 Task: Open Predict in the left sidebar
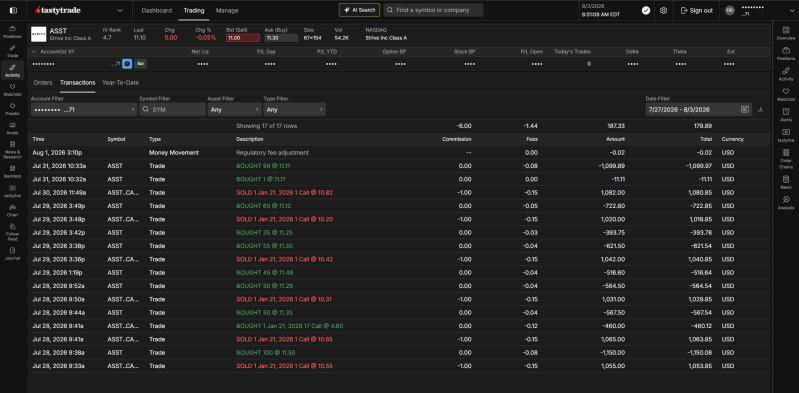(12, 109)
